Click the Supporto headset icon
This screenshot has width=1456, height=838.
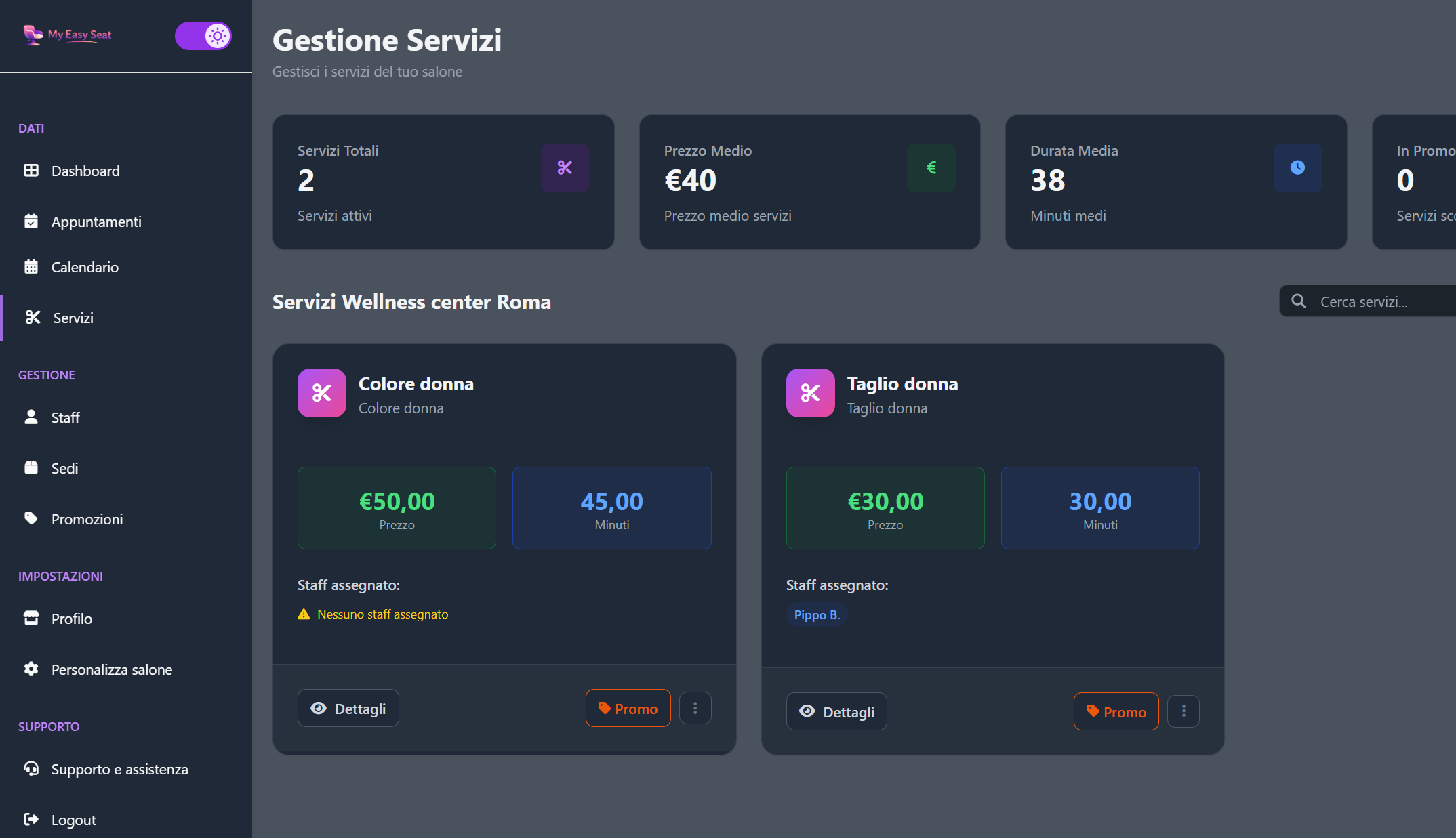(31, 769)
